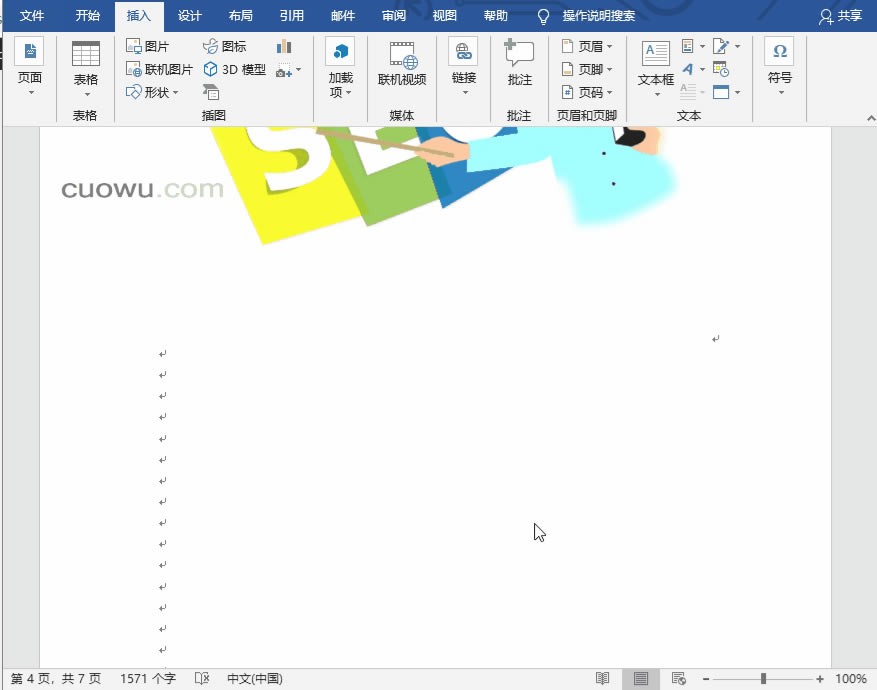
Task: Select Print Layout view button
Action: click(x=641, y=679)
